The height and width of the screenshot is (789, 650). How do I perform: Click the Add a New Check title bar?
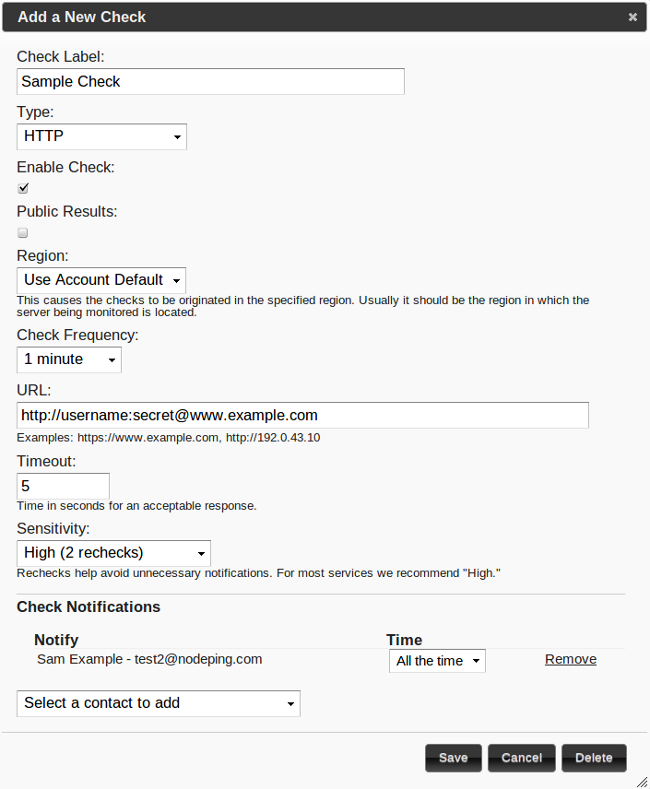300,17
